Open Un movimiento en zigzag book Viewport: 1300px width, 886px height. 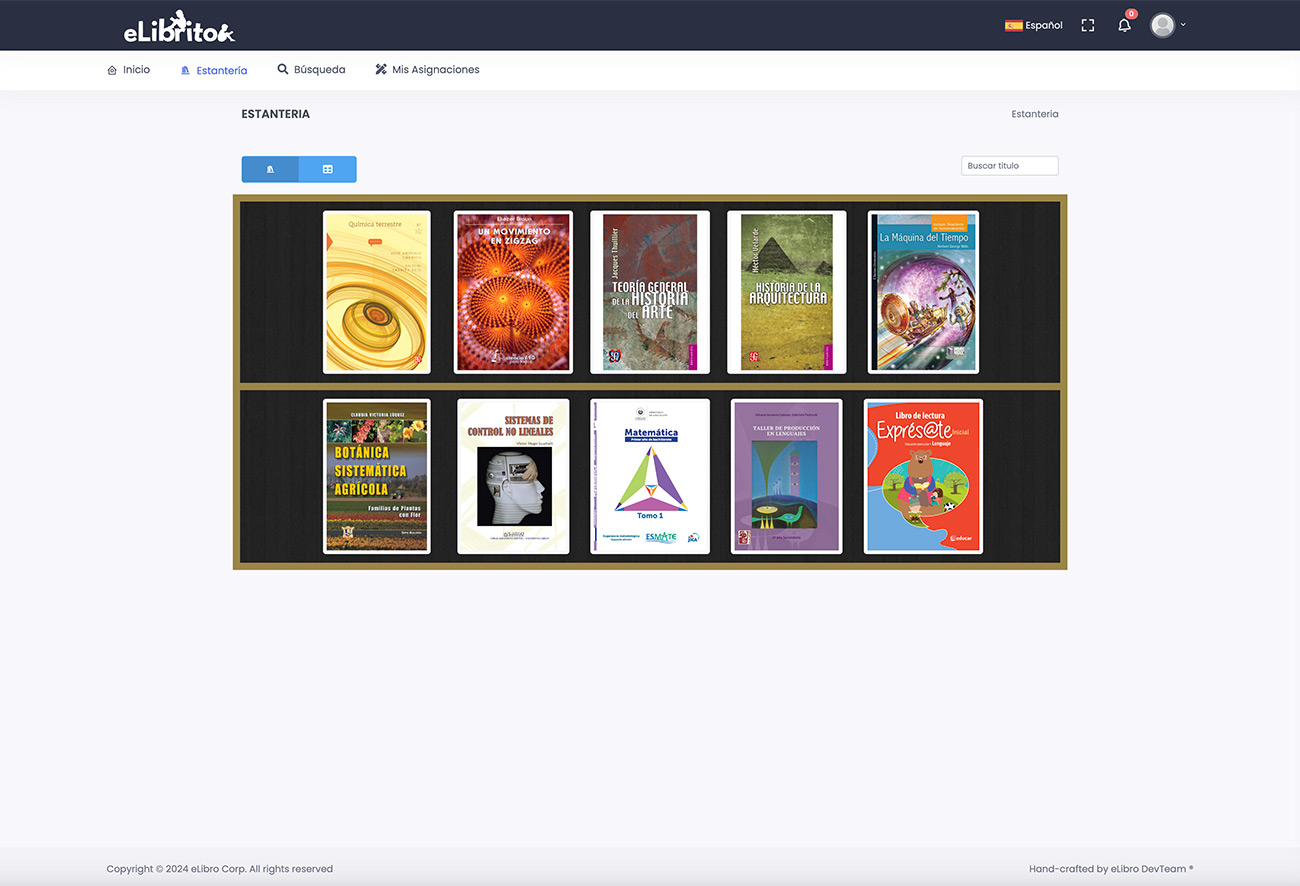[x=513, y=292]
